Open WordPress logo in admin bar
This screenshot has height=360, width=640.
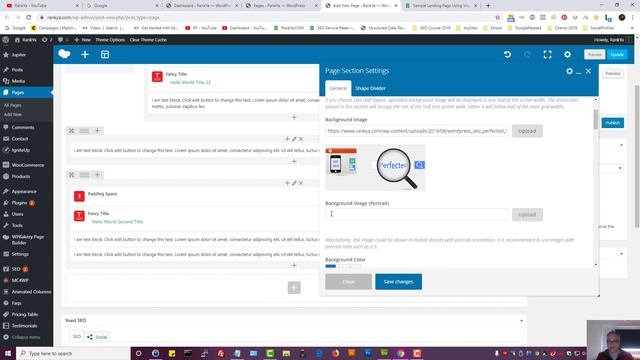tap(5, 40)
